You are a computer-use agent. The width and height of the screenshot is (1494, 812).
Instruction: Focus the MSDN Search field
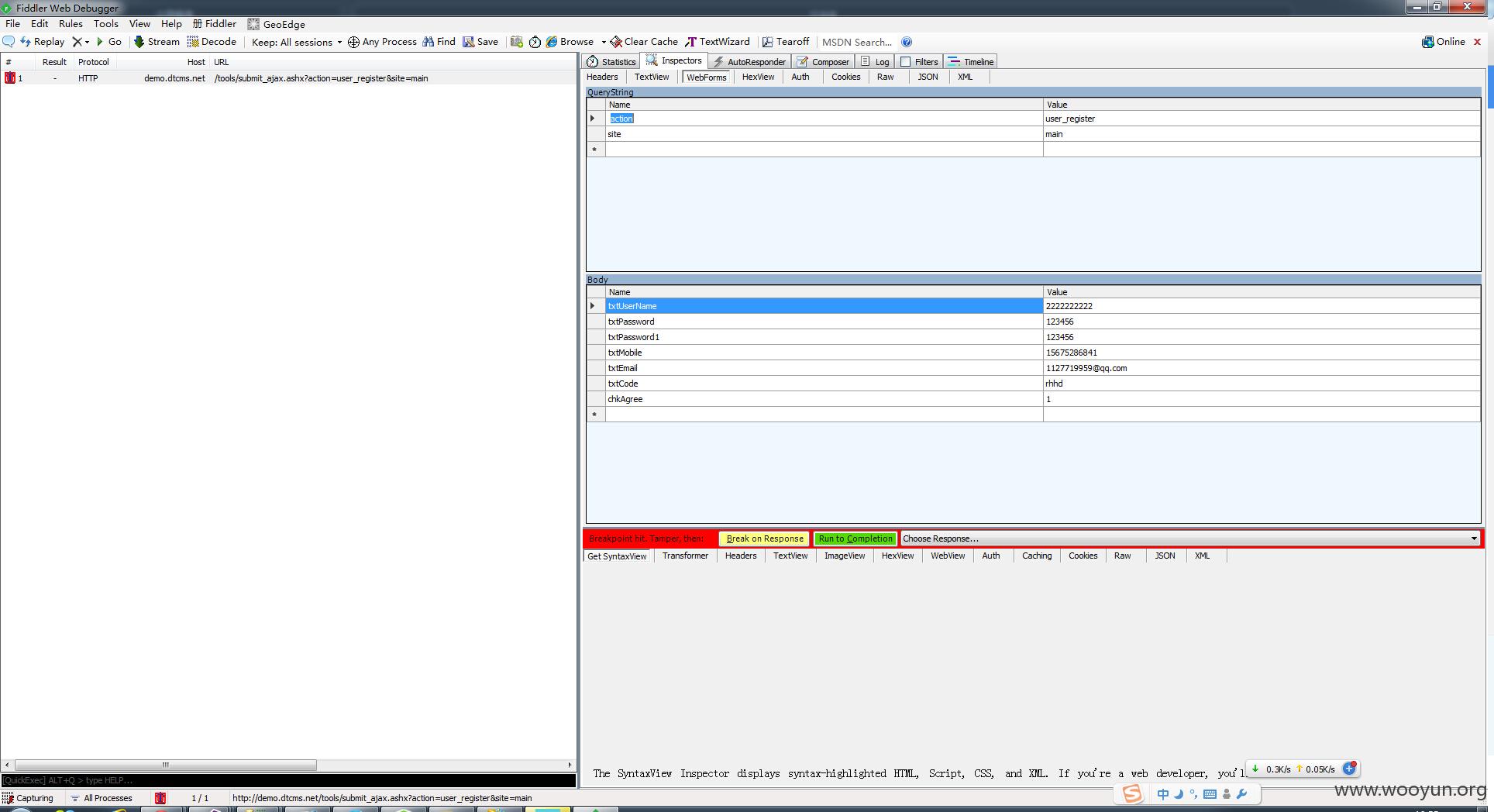[x=857, y=43]
